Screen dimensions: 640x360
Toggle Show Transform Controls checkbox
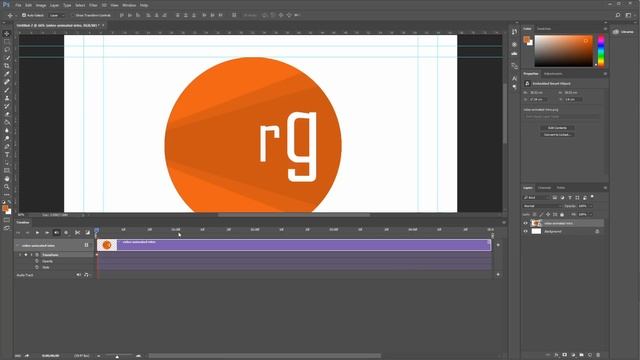tap(73, 15)
